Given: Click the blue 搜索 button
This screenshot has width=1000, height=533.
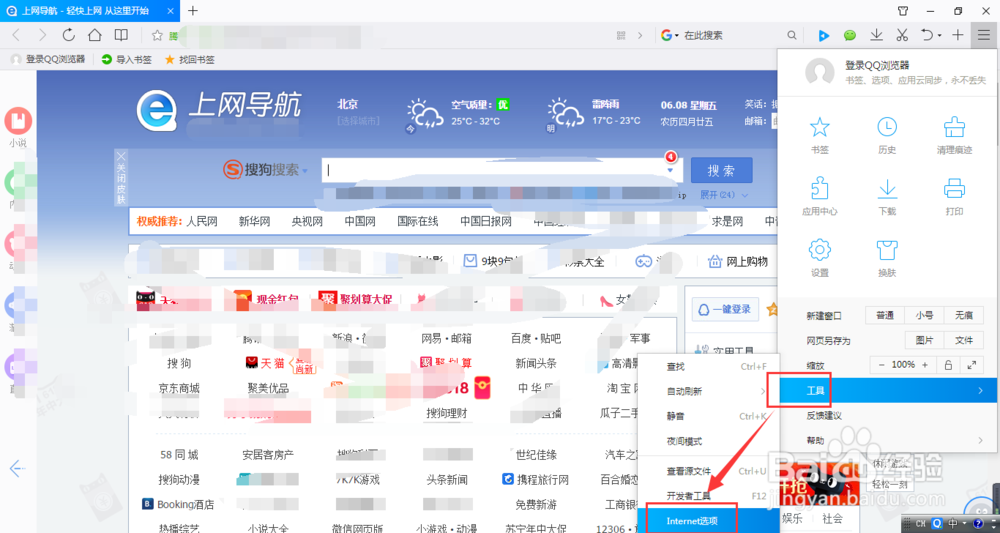Looking at the screenshot, I should (721, 170).
